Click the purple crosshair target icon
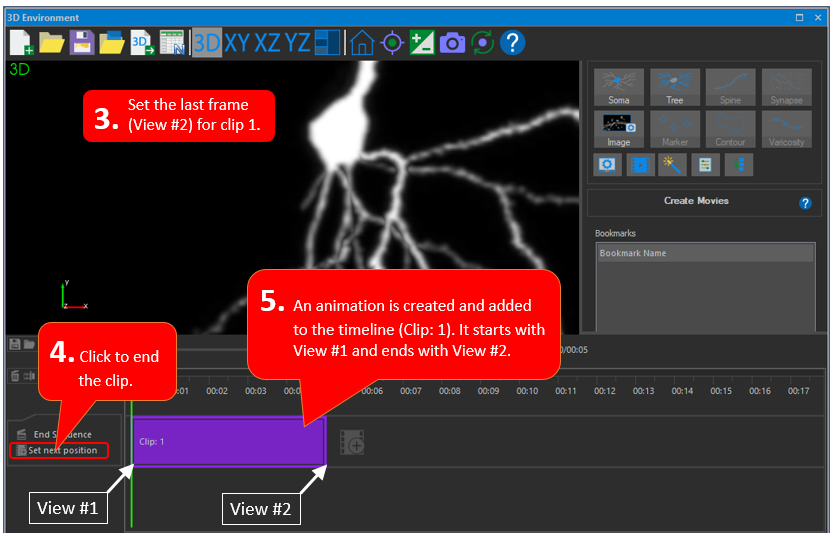The height and width of the screenshot is (539, 836). point(392,42)
